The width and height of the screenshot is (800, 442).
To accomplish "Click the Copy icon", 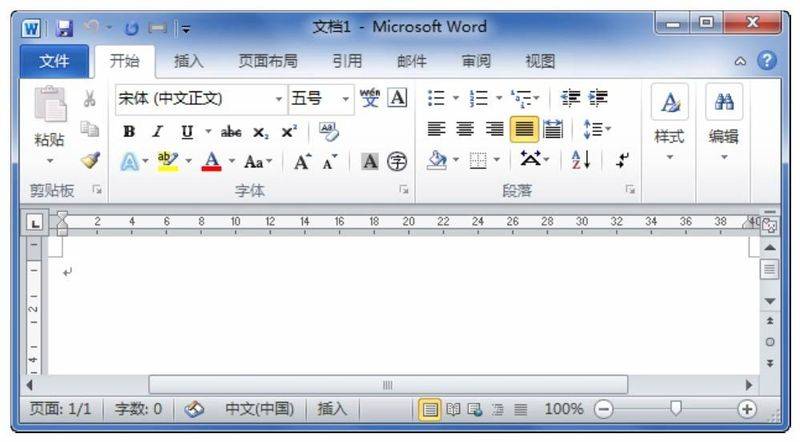I will [x=90, y=129].
